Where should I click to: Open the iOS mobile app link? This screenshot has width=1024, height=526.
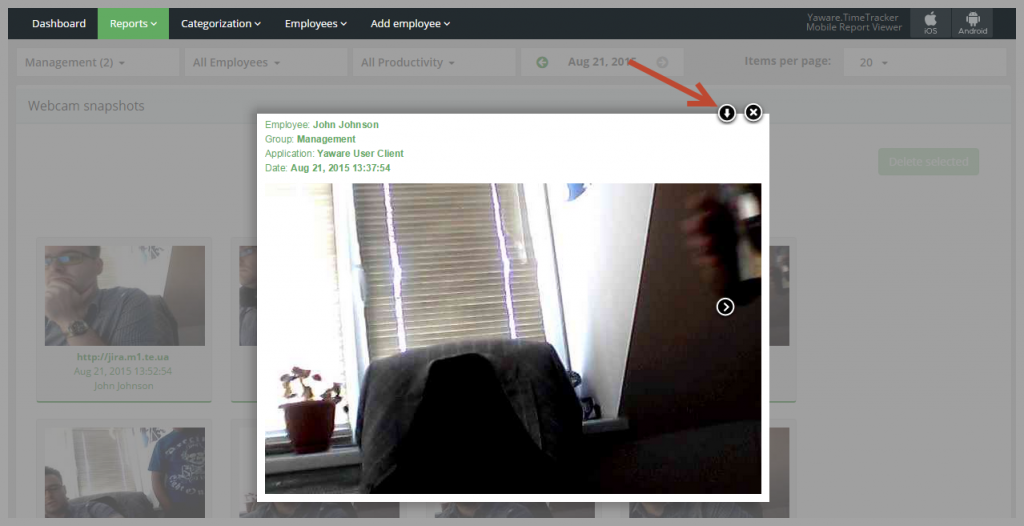[x=931, y=24]
